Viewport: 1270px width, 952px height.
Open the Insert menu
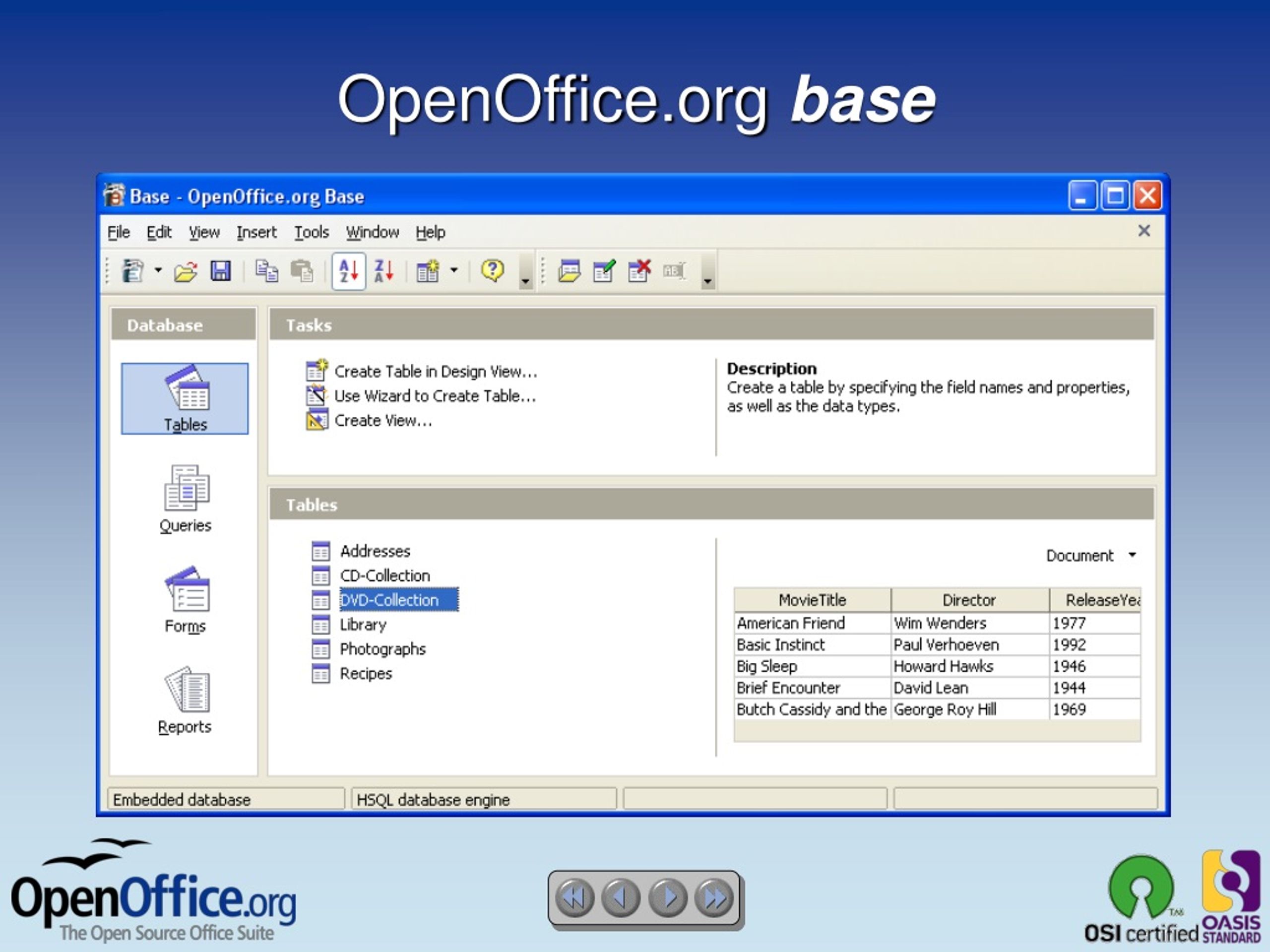(x=256, y=232)
